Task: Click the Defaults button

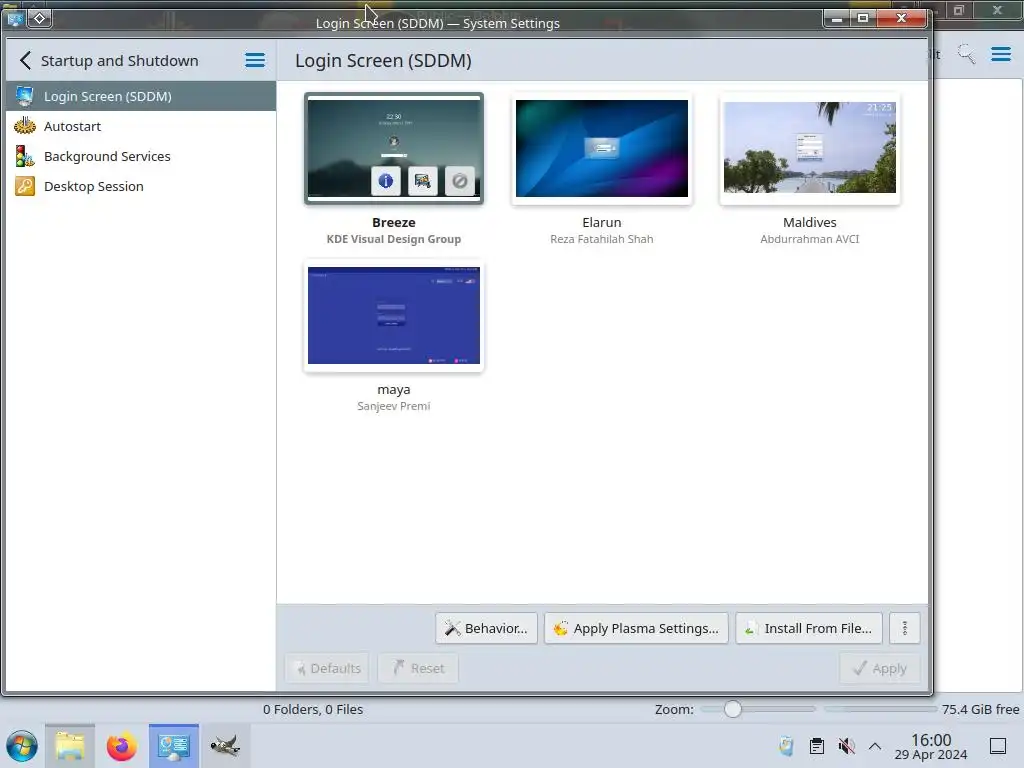Action: 327,668
